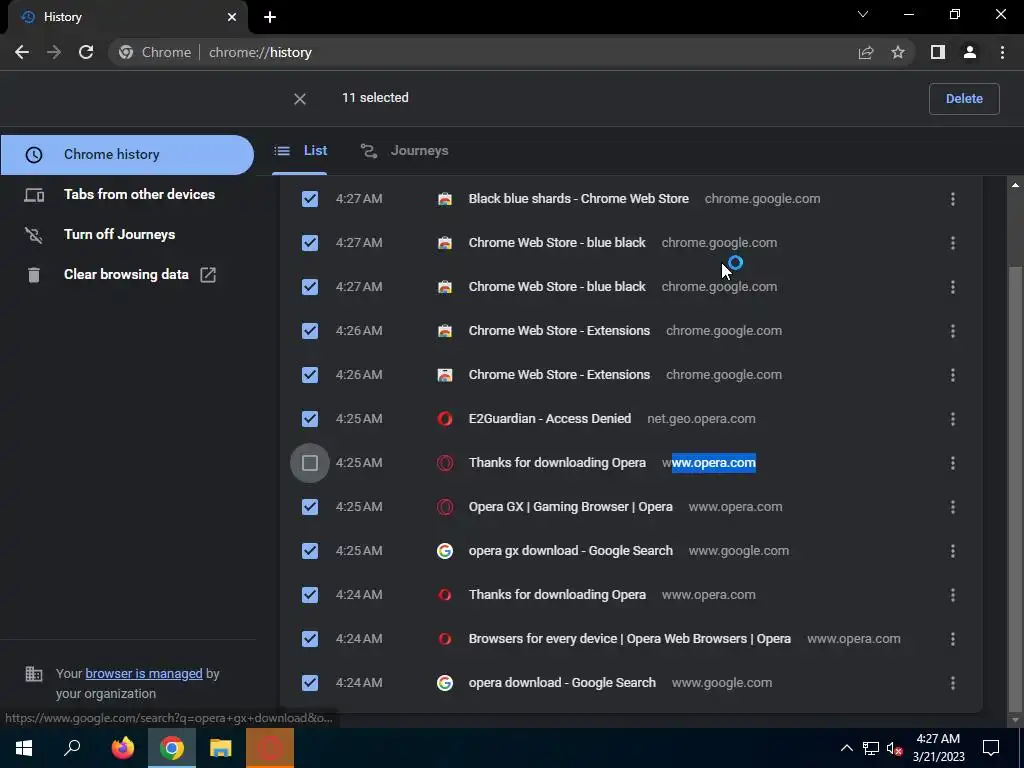Image resolution: width=1024 pixels, height=768 pixels.
Task: Uncheck Black blue shards entry checkbox
Action: point(310,199)
